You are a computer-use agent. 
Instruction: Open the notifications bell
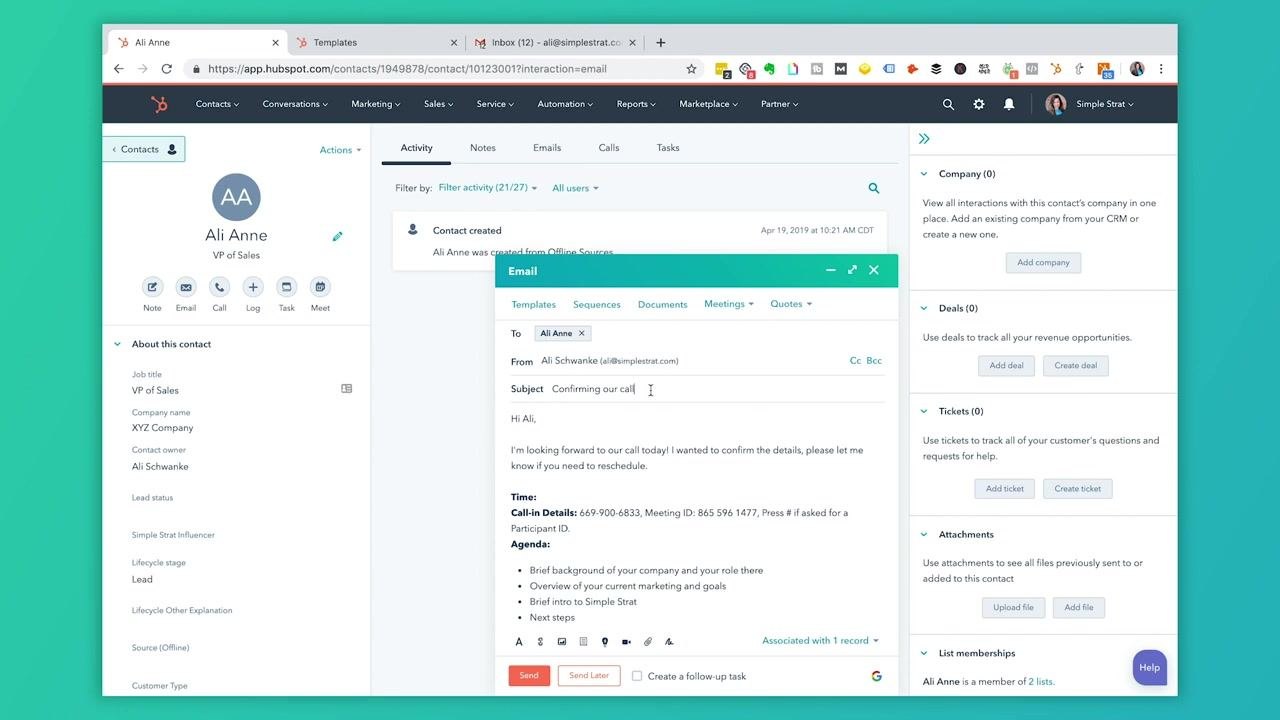point(1009,104)
